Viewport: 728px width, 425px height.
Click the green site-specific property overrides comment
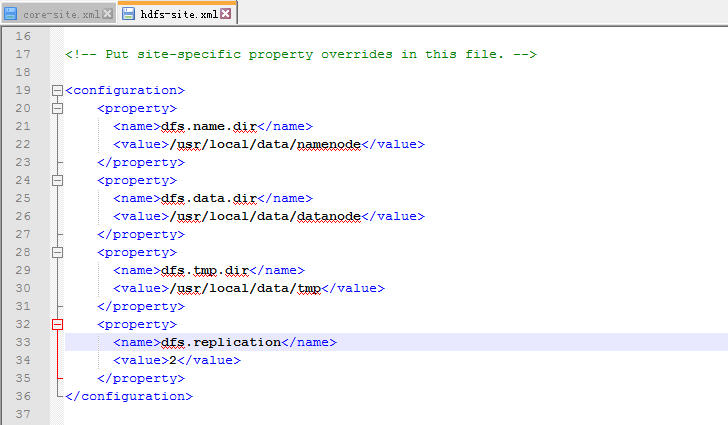tap(301, 54)
